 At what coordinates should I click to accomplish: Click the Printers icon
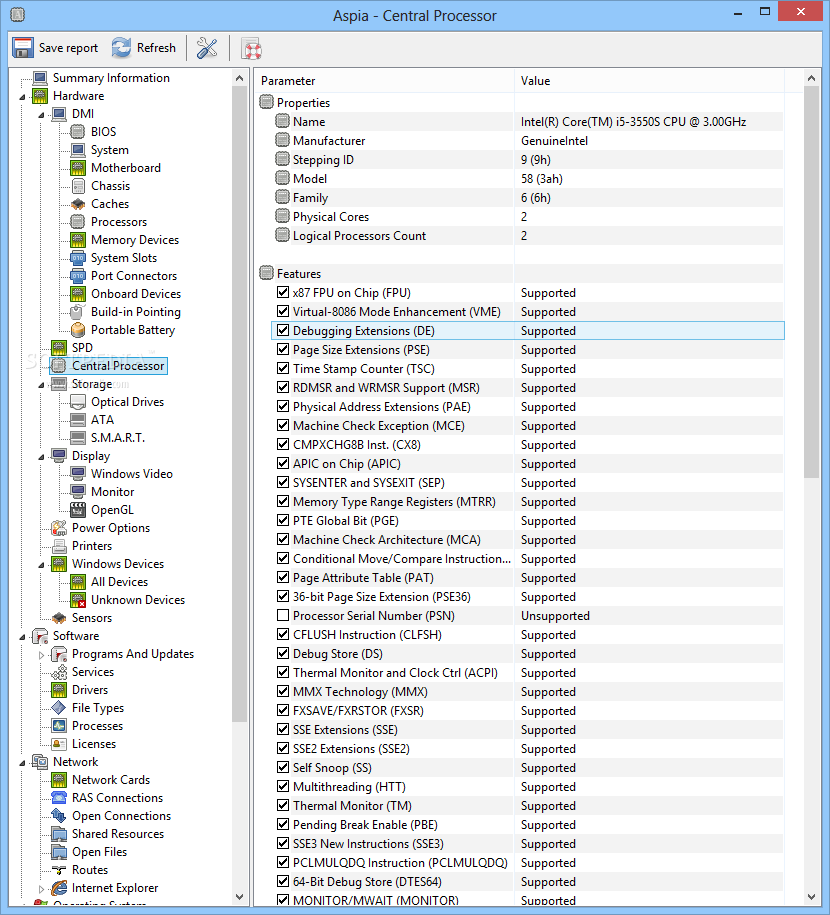pos(59,546)
